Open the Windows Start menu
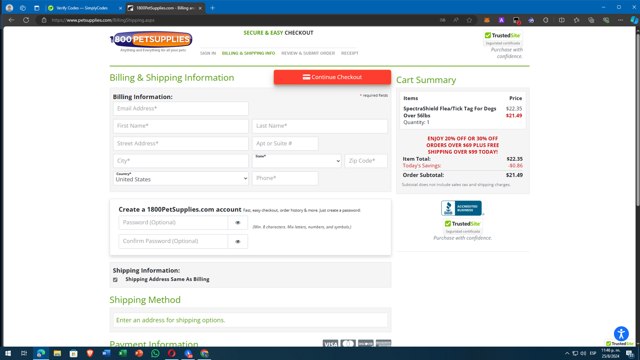This screenshot has width=640, height=360. pos(8,353)
